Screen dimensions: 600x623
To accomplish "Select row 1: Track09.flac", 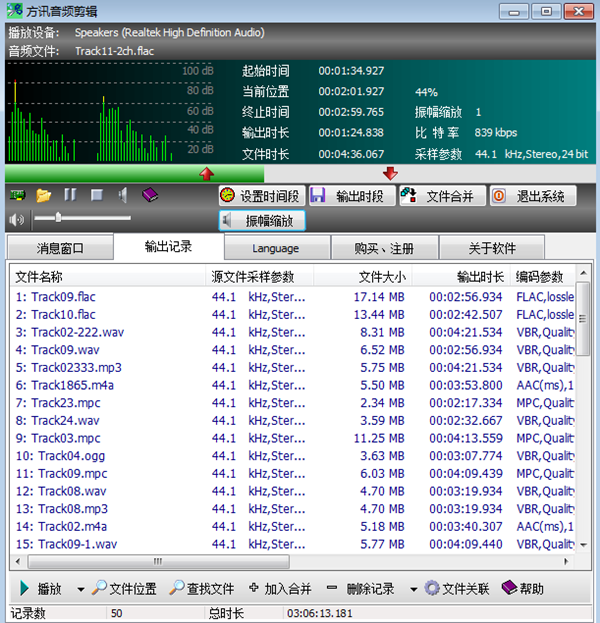I will [x=292, y=297].
